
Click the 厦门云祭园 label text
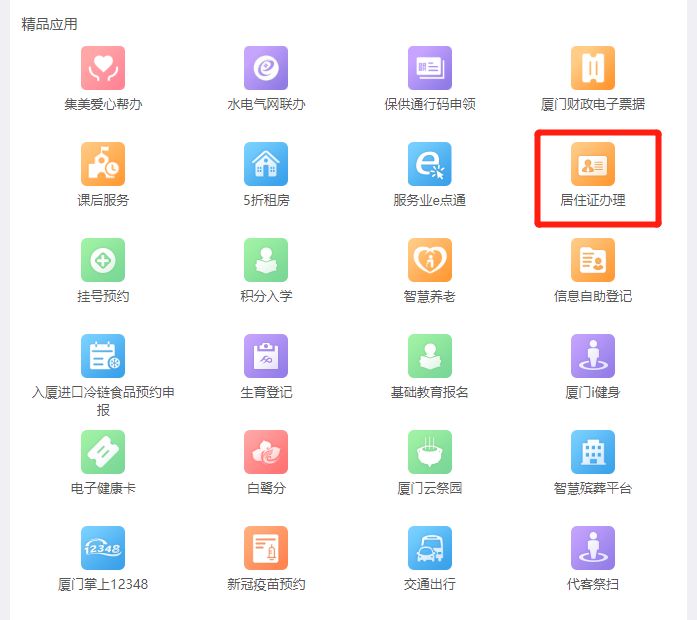(430, 488)
